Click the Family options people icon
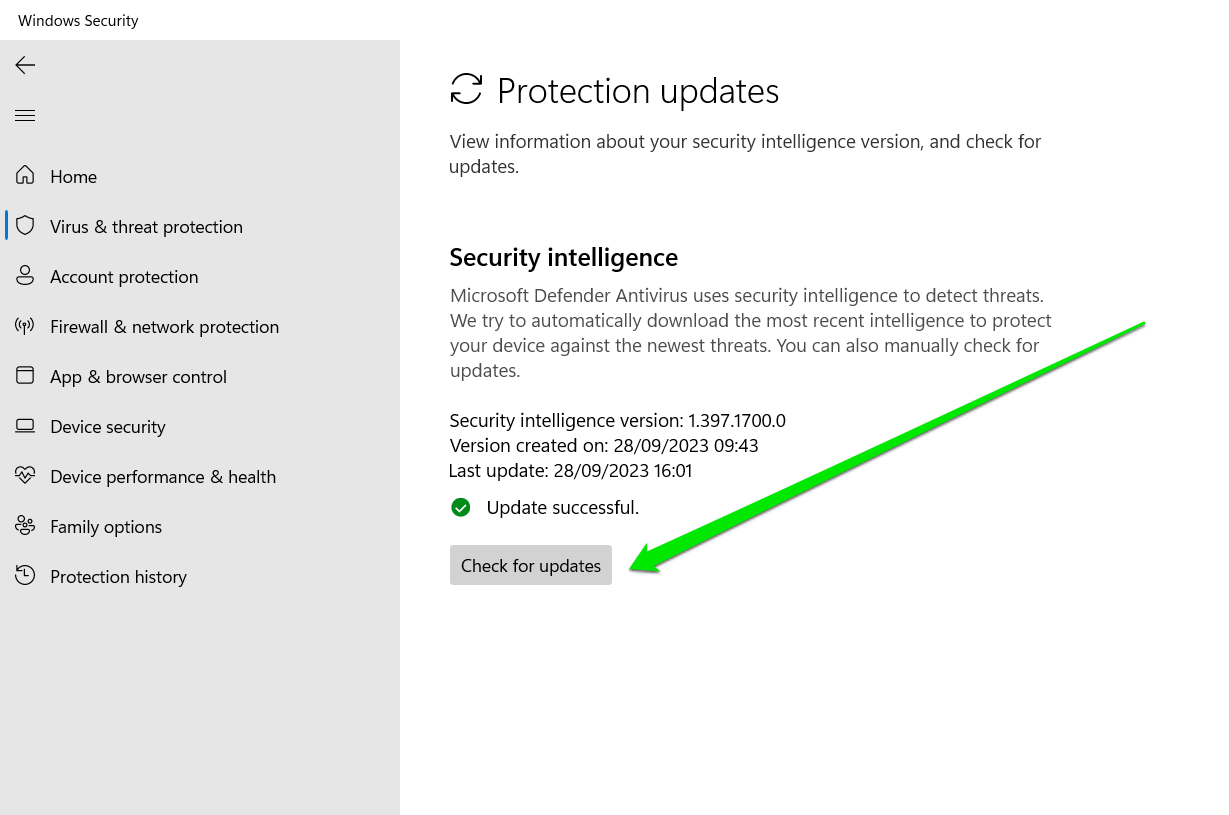 pos(25,526)
